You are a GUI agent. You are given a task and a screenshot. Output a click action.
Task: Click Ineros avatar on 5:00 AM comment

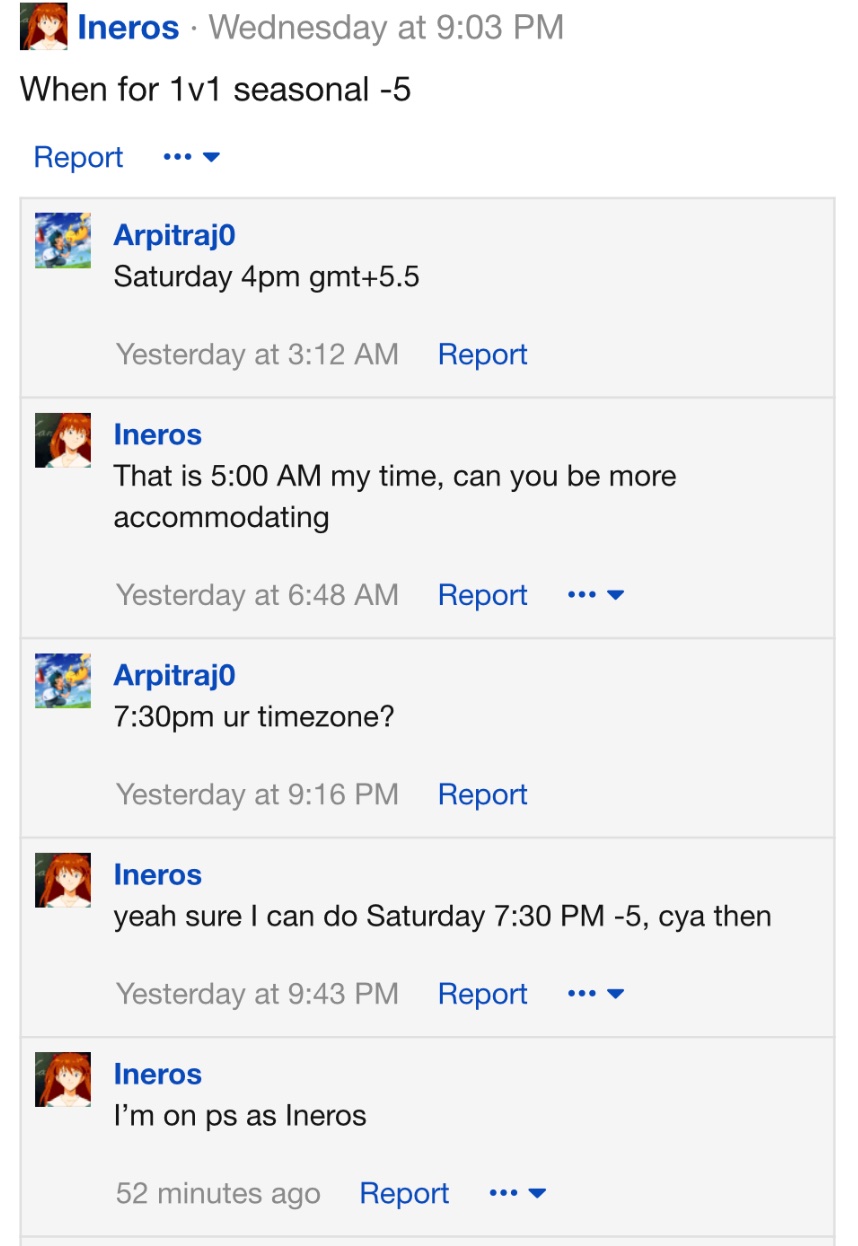(x=63, y=440)
